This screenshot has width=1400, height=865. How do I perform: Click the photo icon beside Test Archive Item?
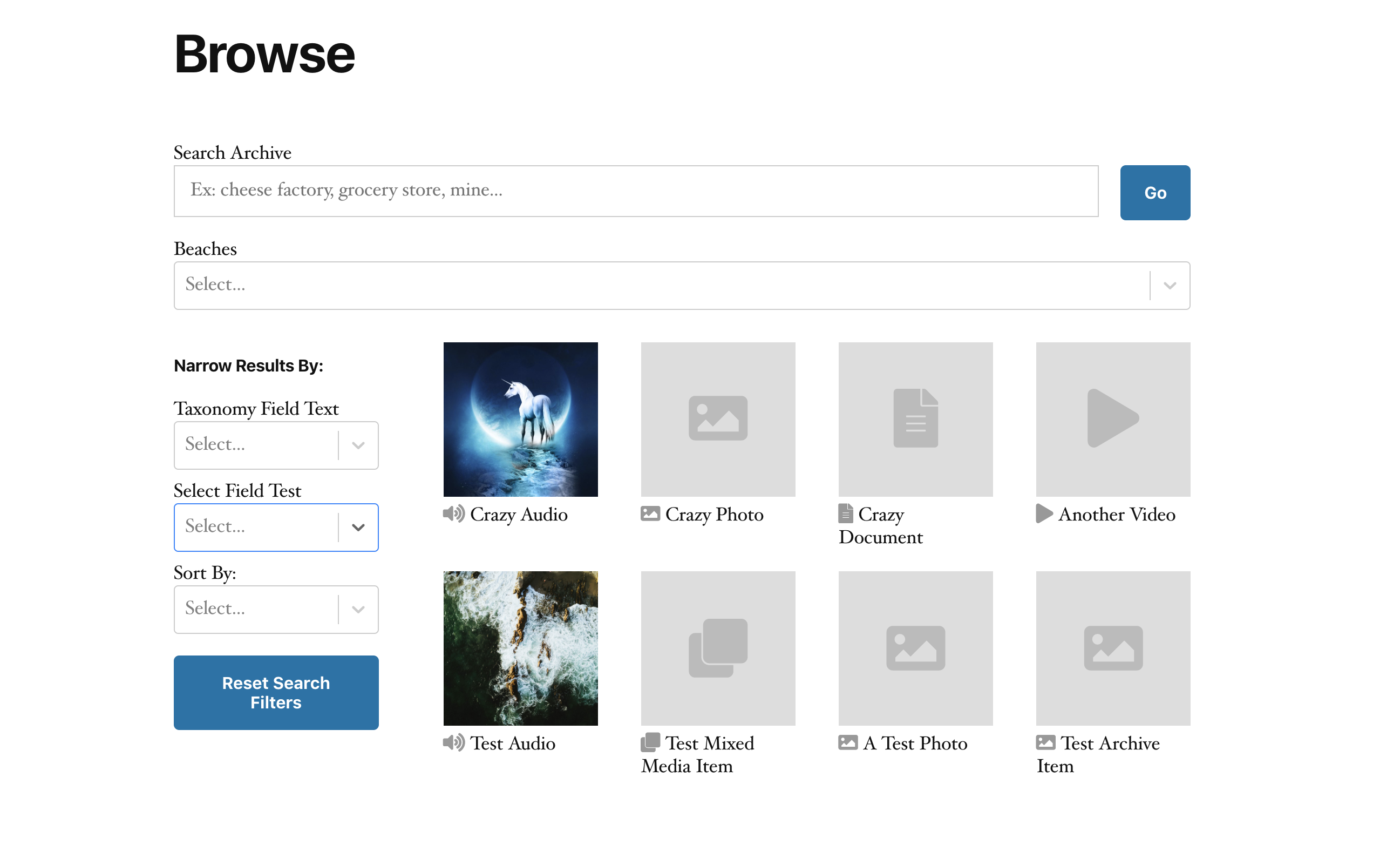[x=1045, y=742]
